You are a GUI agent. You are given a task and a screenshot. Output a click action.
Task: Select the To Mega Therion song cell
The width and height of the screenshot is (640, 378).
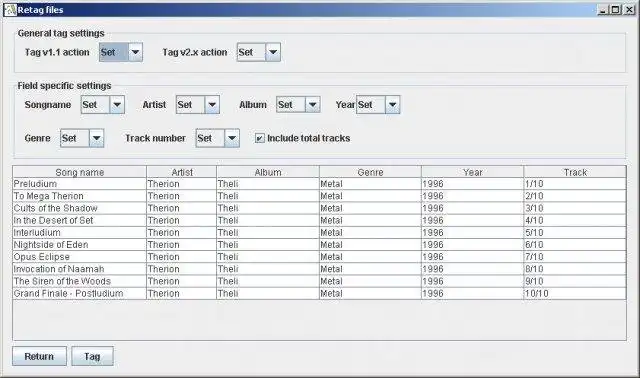point(80,196)
